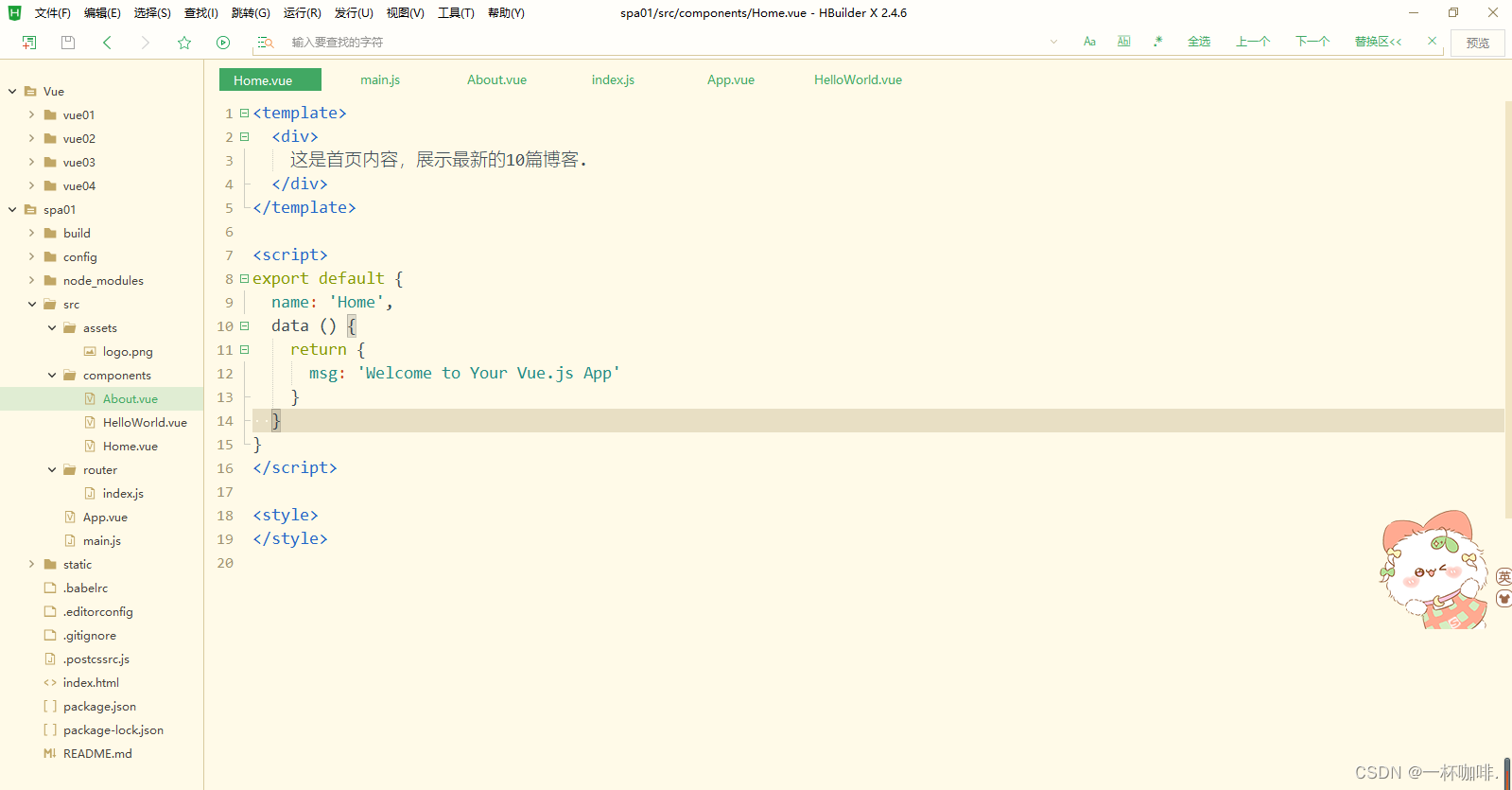Go back with the left arrow icon
This screenshot has width=1512, height=790.
tap(107, 43)
